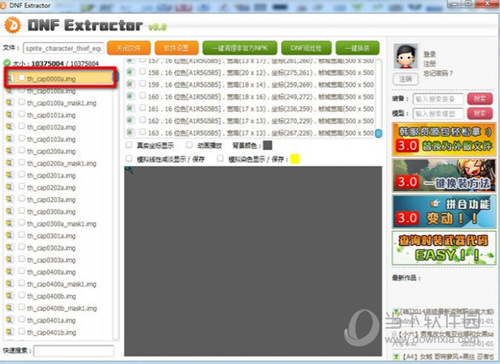Click the 登录 link
Viewport: 500px width, 364px height.
pyautogui.click(x=429, y=54)
